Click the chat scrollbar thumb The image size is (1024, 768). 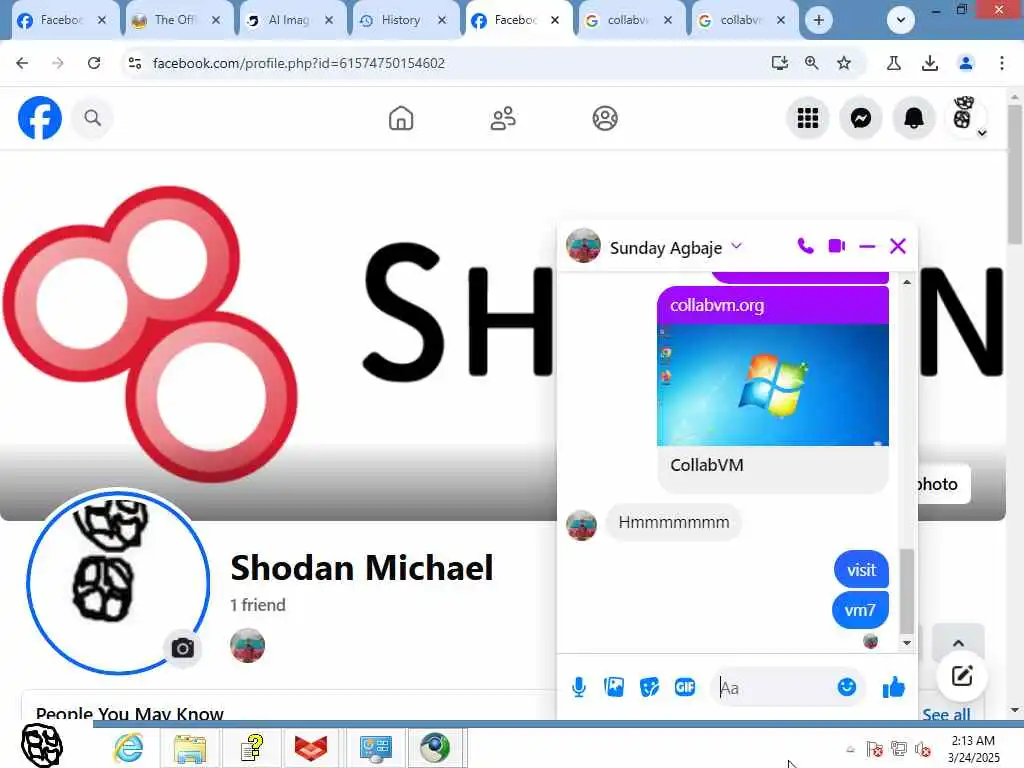[906, 592]
